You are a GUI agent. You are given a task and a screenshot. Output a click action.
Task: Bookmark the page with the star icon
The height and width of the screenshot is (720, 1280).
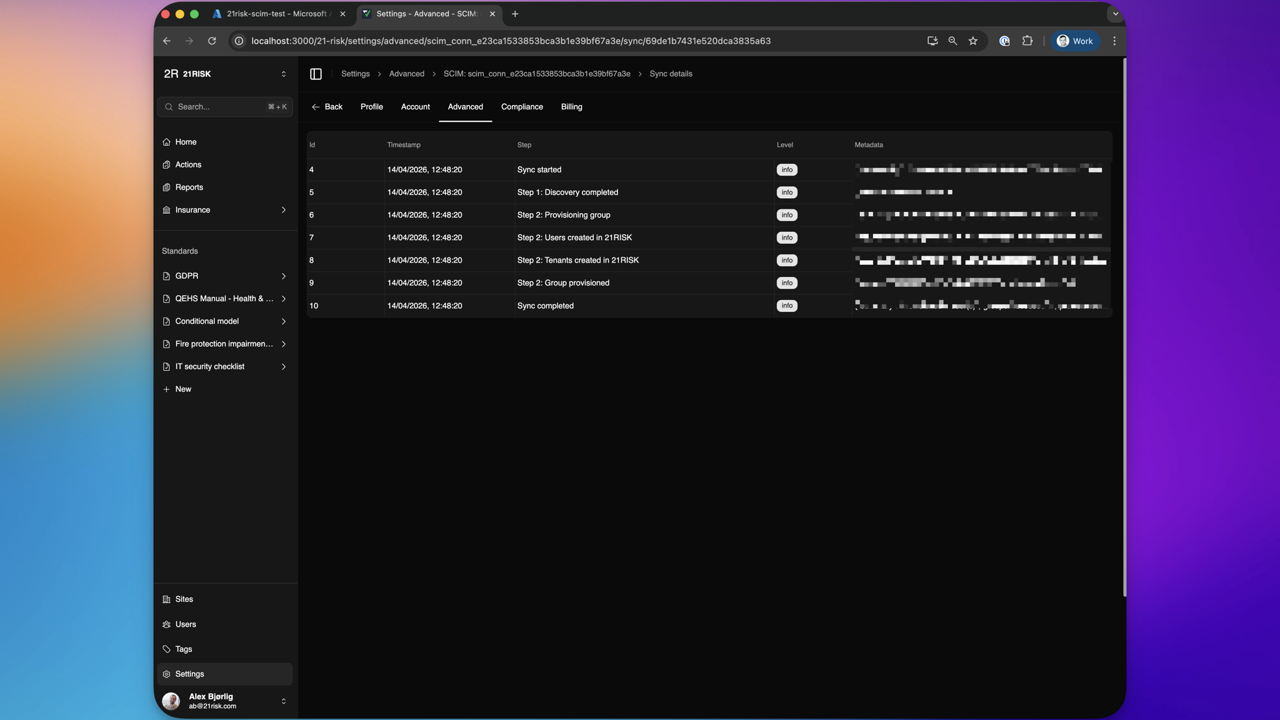pyautogui.click(x=973, y=41)
